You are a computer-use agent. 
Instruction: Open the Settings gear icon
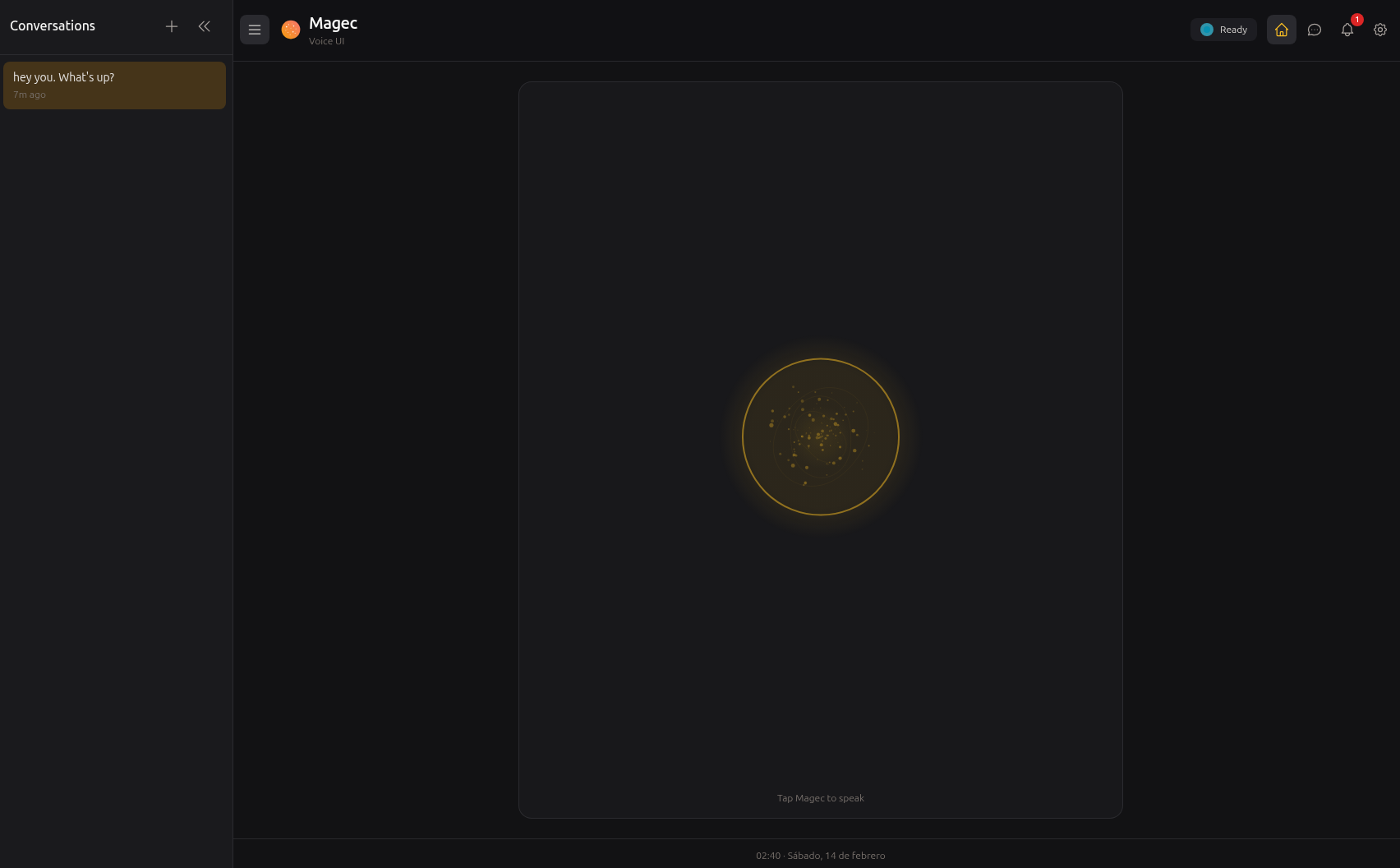point(1379,29)
